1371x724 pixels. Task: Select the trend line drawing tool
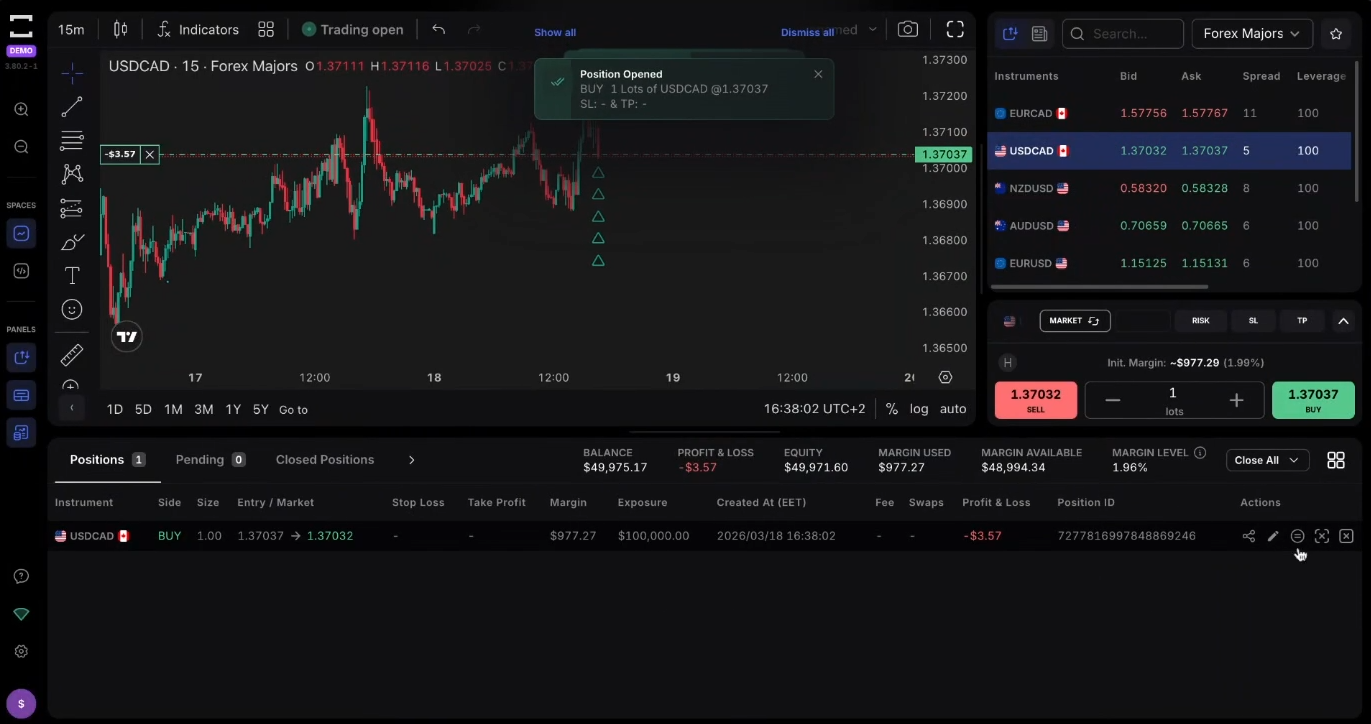pos(72,107)
